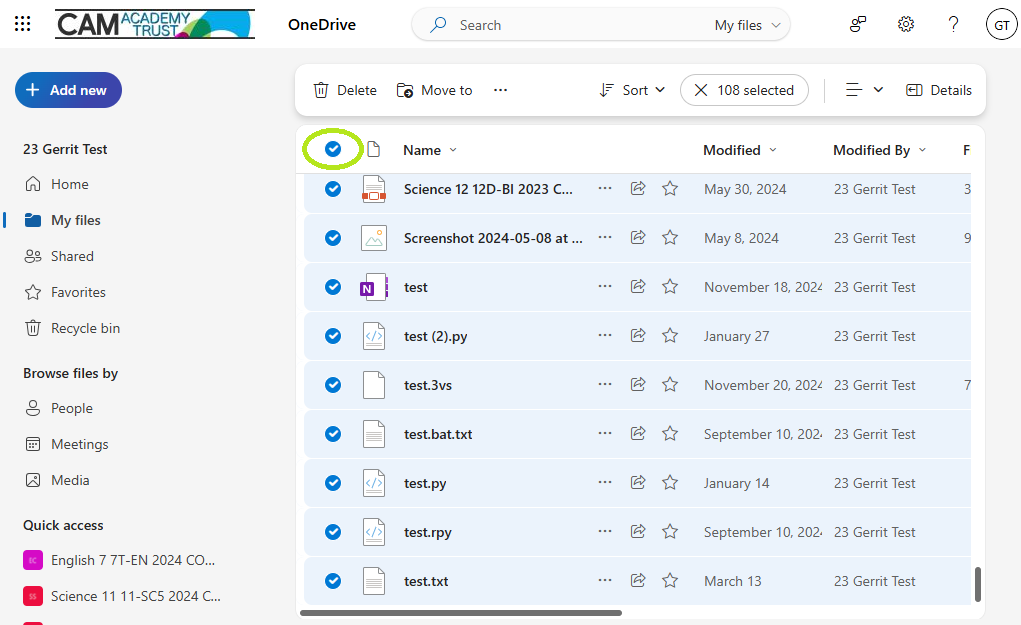Click the file type column header icon
Screen dimensions: 1021x625
pos(374,149)
